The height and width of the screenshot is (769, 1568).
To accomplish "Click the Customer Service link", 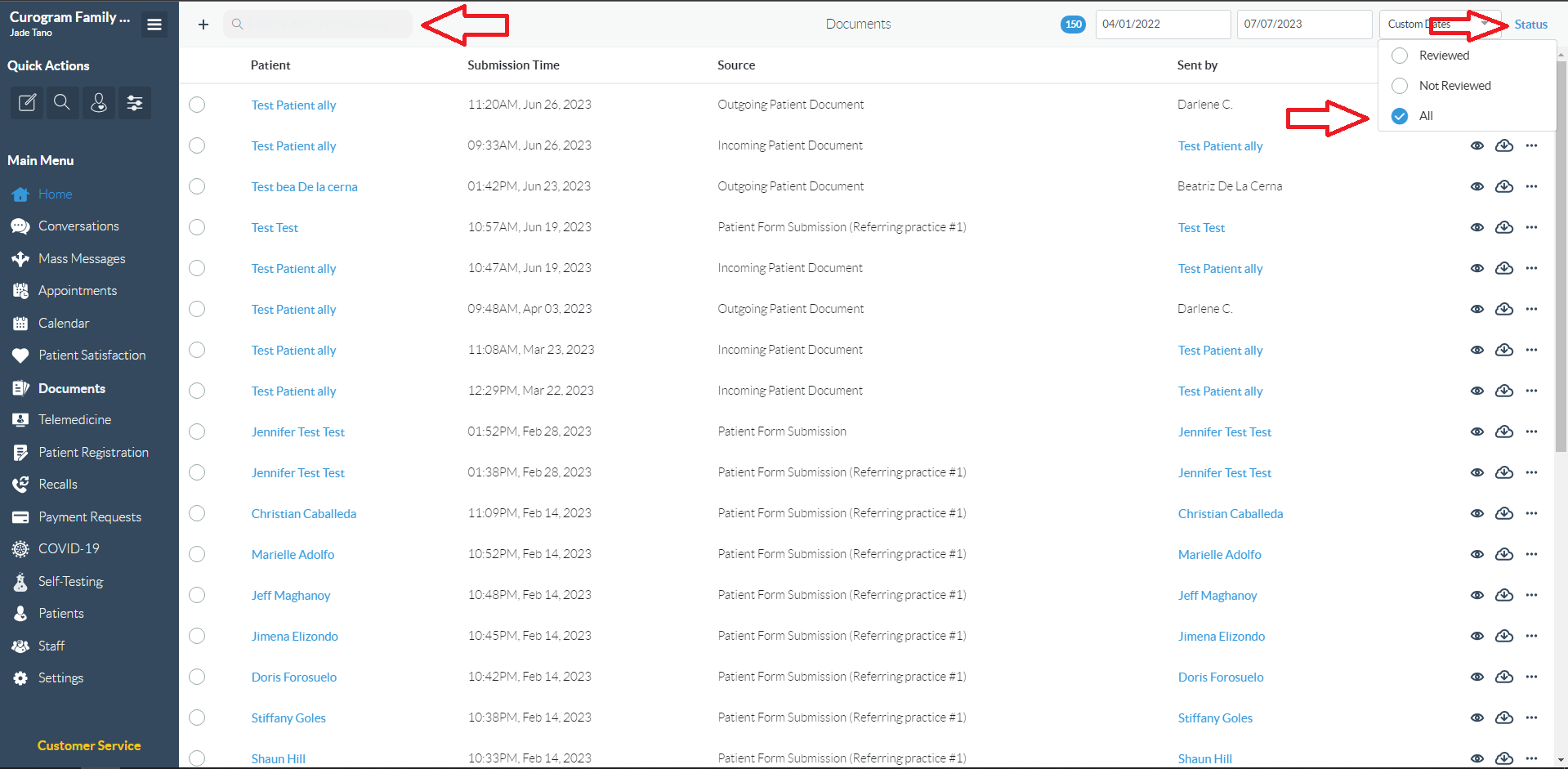I will click(88, 745).
